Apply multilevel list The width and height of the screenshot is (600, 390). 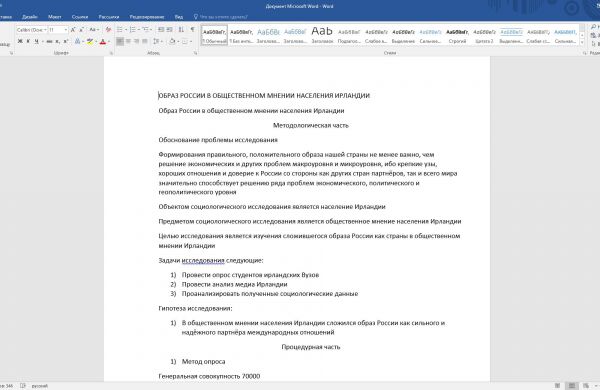pyautogui.click(x=145, y=29)
